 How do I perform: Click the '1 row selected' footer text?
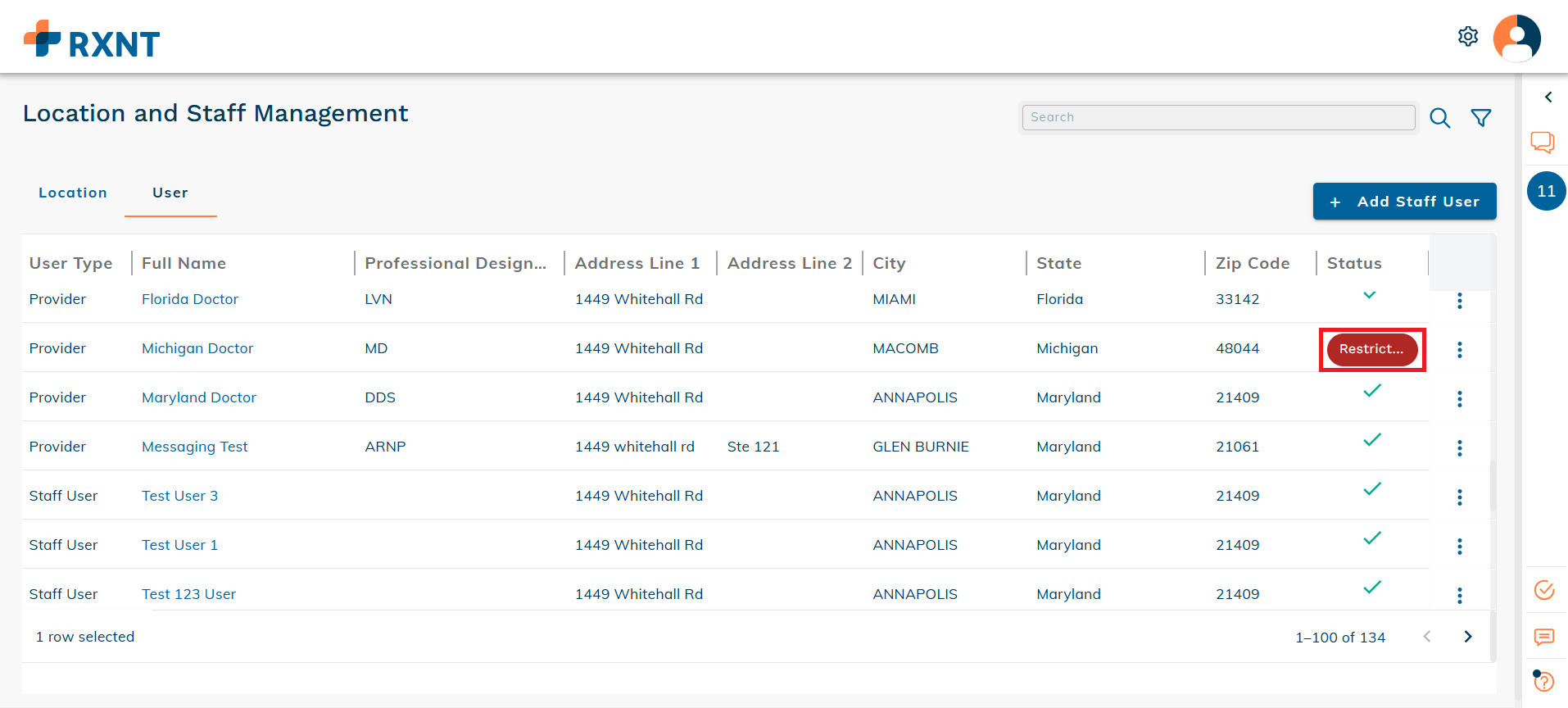tap(85, 637)
